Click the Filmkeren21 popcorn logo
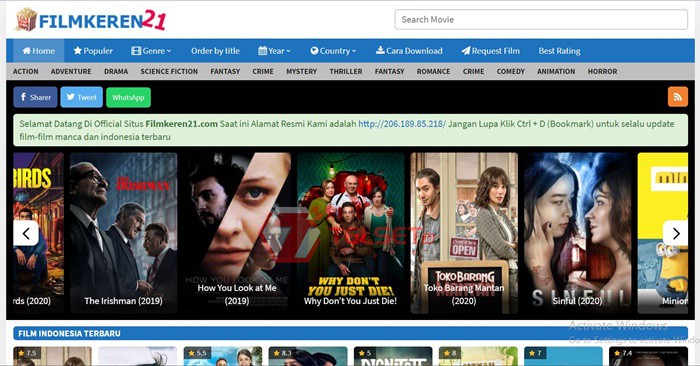Image resolution: width=700 pixels, height=366 pixels. coord(91,20)
